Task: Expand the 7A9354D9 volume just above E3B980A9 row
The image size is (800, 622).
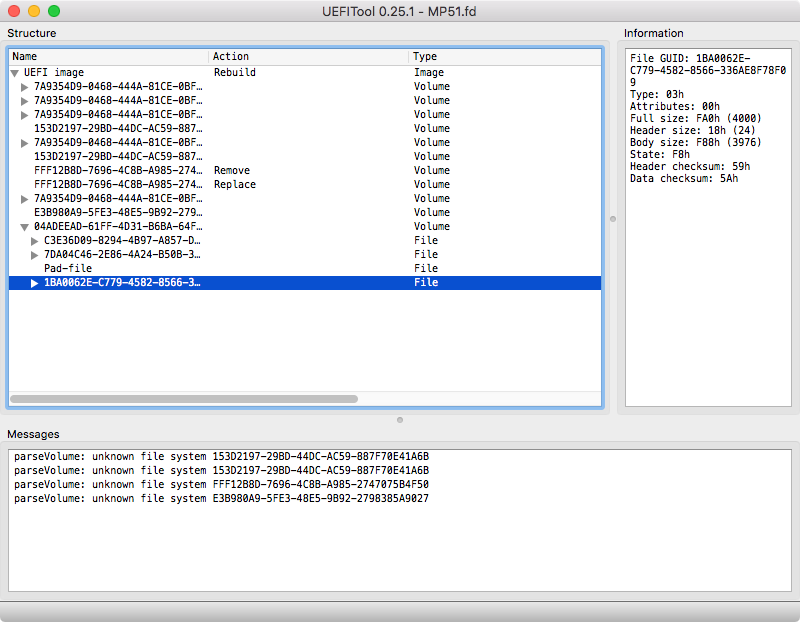Action: [x=24, y=199]
